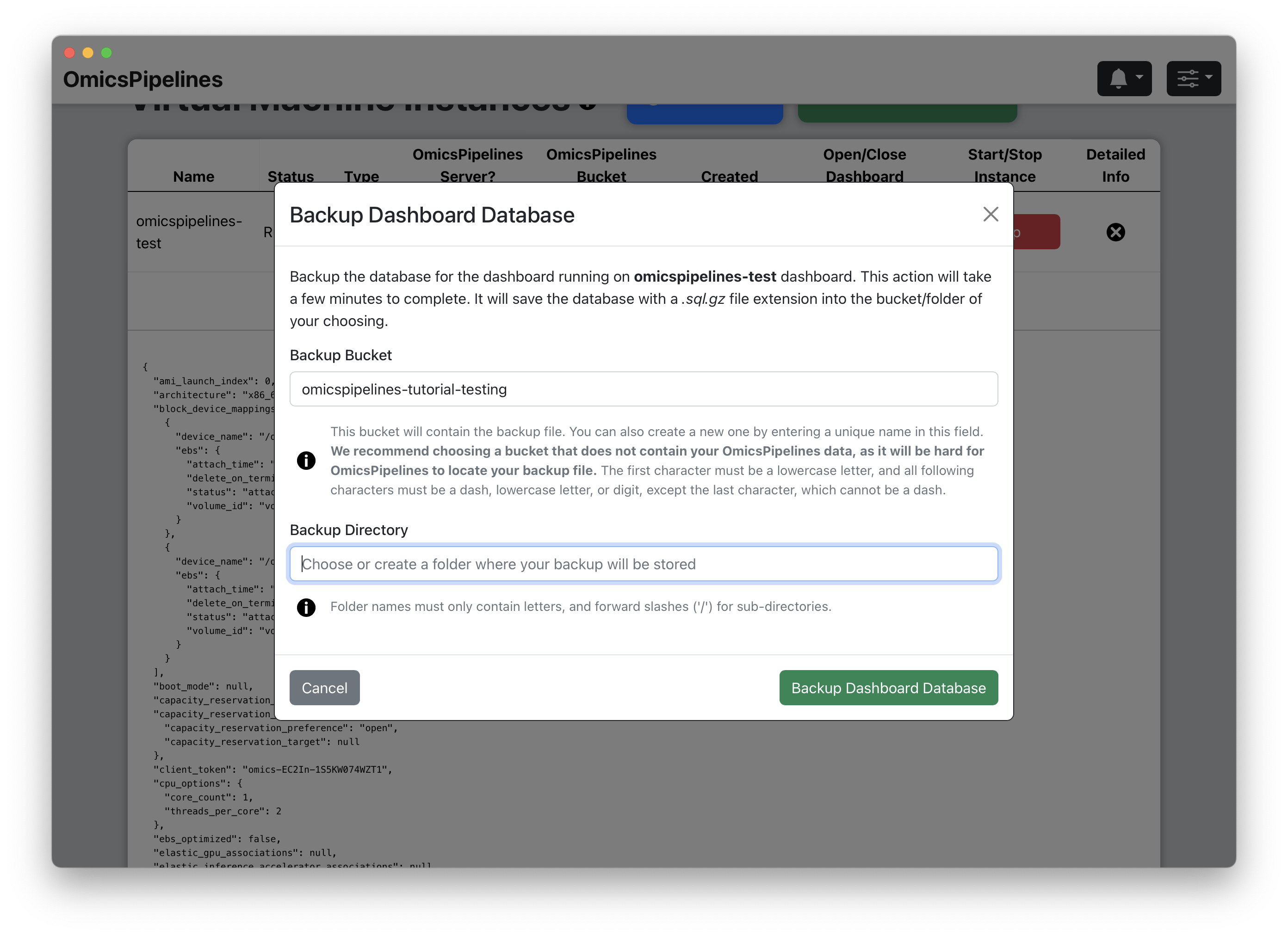Click the Backup Directory info icon
This screenshot has width=1288, height=936.
(306, 607)
